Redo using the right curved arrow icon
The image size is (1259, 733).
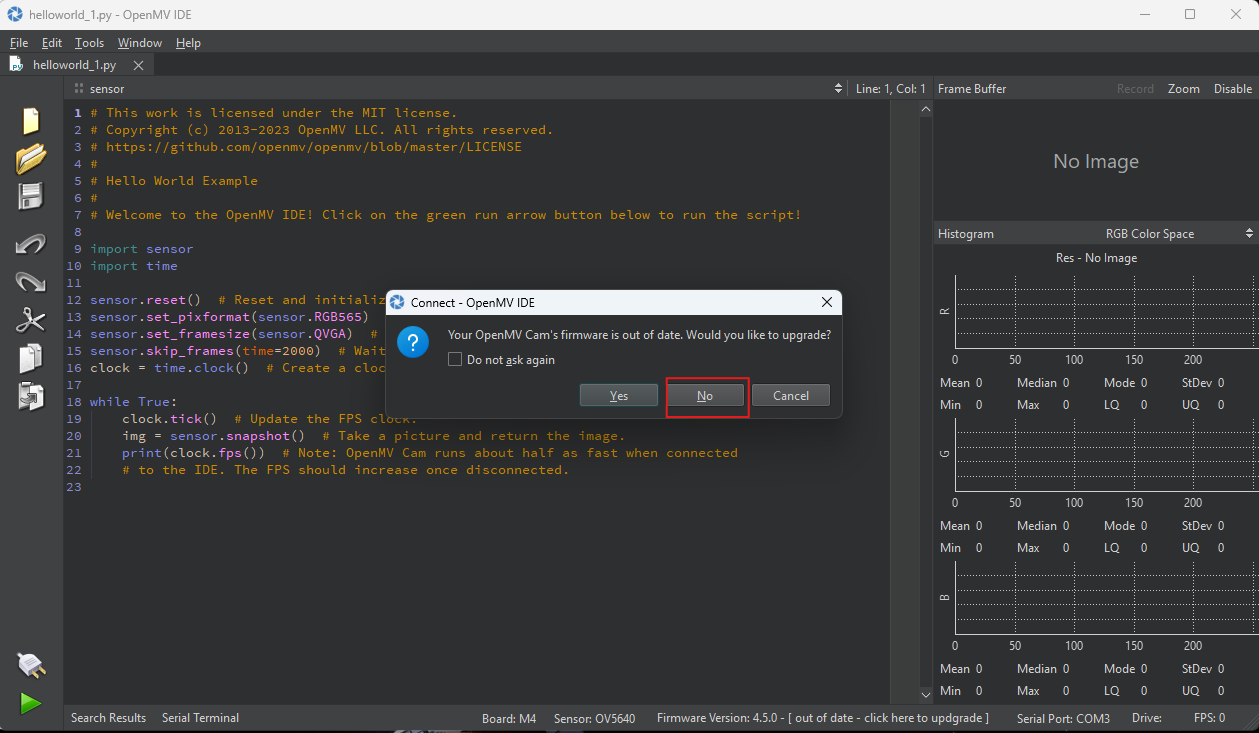tap(31, 282)
